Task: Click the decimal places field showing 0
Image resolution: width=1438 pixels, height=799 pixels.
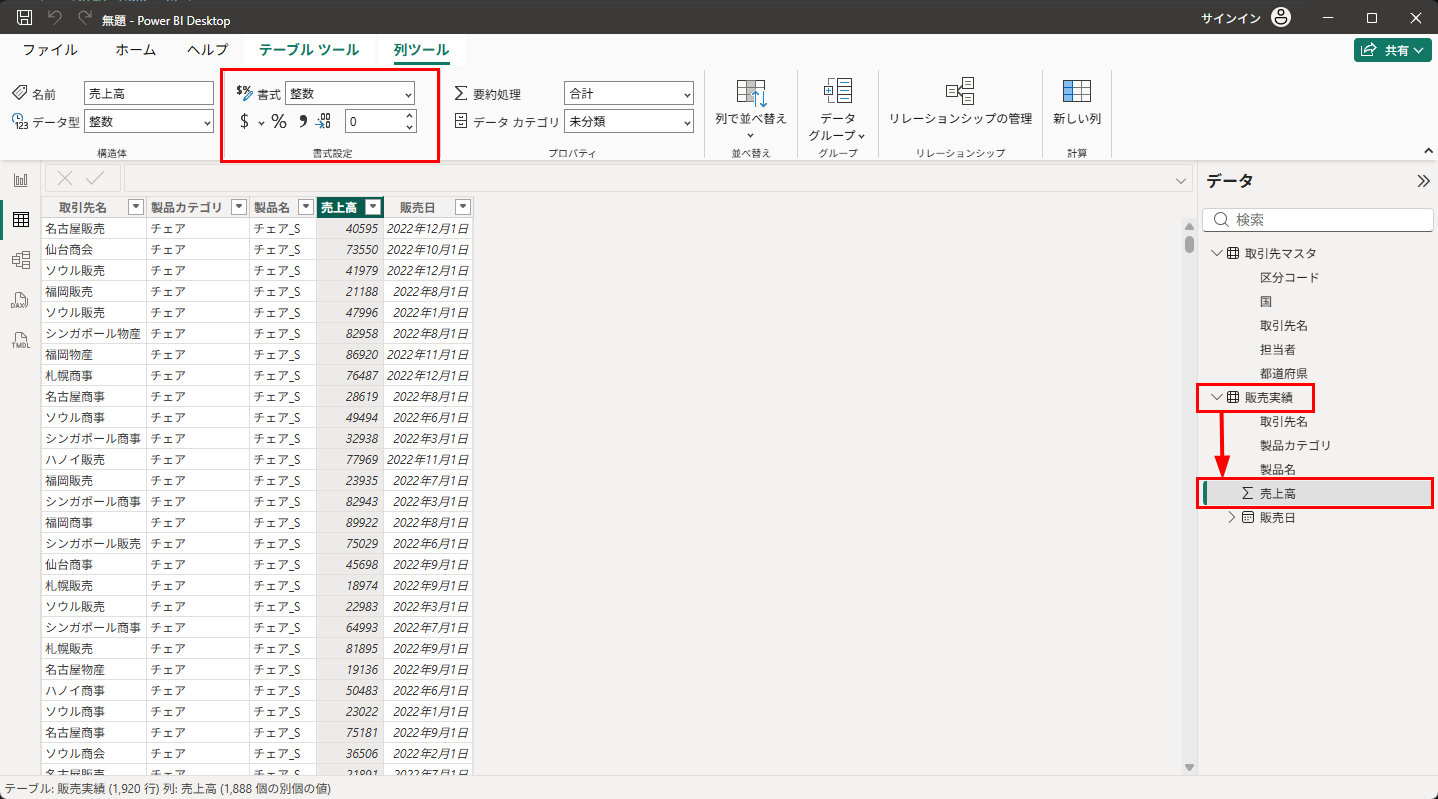Action: [x=374, y=121]
